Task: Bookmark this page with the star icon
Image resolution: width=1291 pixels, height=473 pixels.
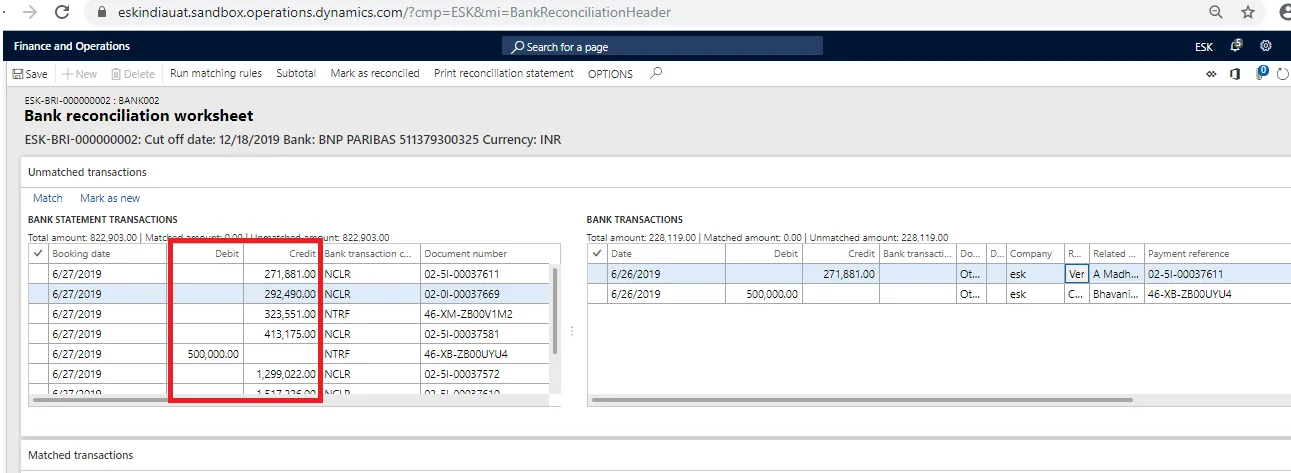Action: pos(1248,13)
